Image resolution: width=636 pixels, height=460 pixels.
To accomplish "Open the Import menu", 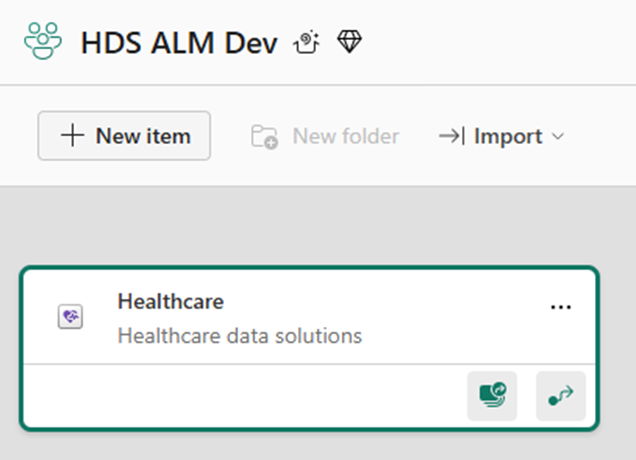I will pos(501,136).
